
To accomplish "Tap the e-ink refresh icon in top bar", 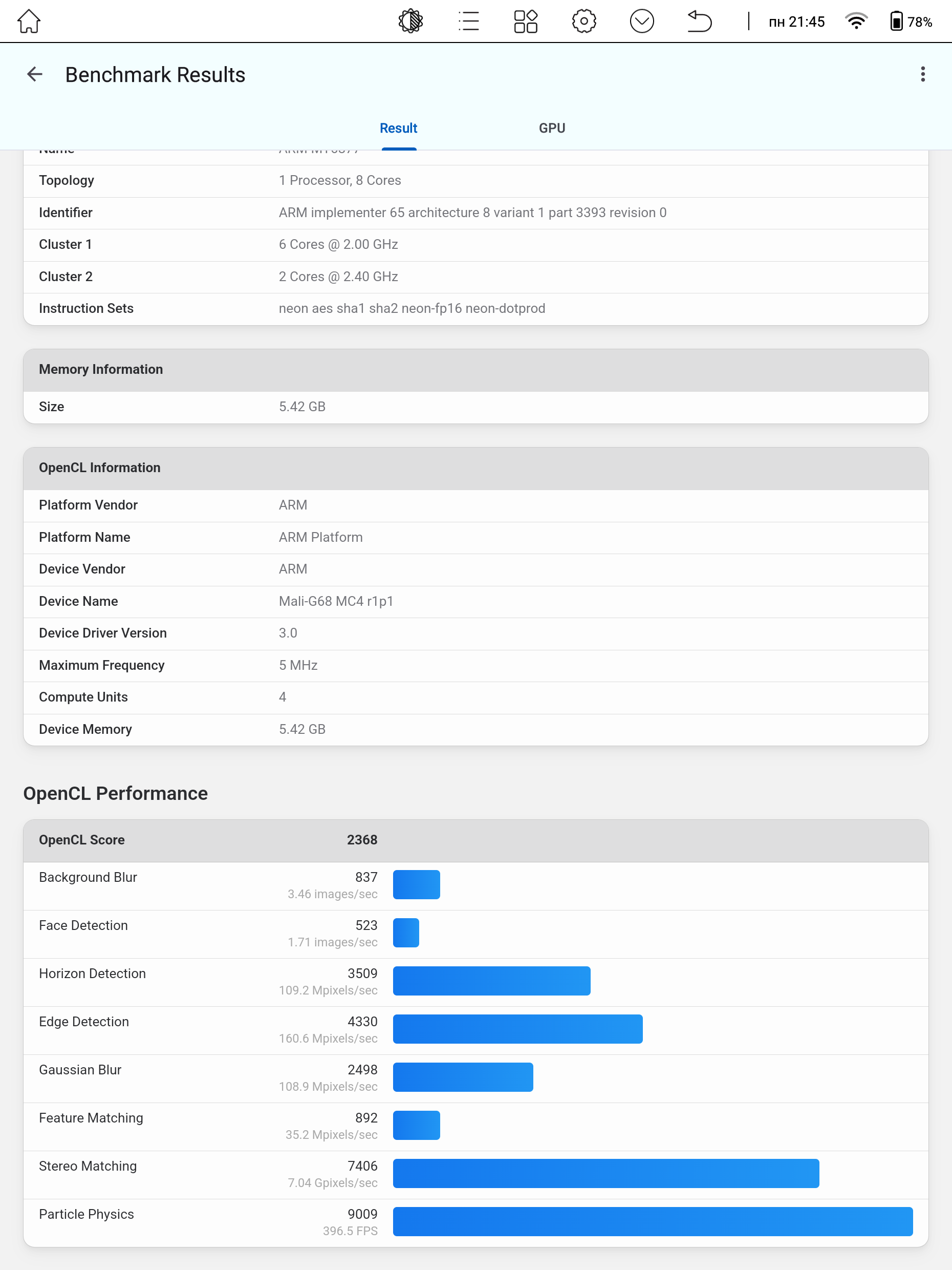I will [x=410, y=22].
